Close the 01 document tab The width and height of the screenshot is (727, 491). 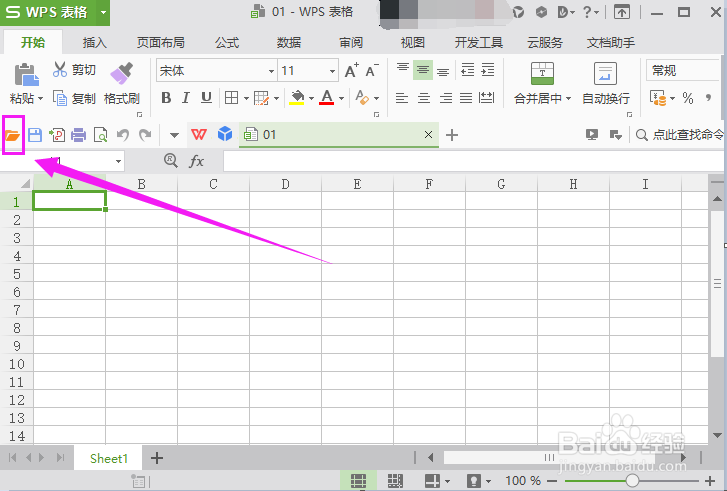(x=428, y=134)
